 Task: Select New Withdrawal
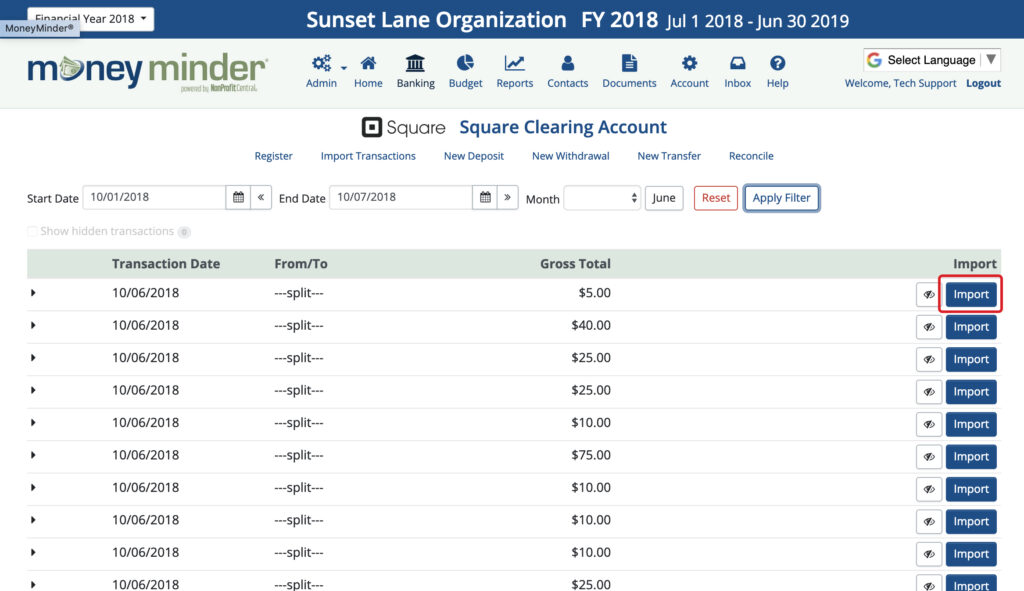coord(570,156)
